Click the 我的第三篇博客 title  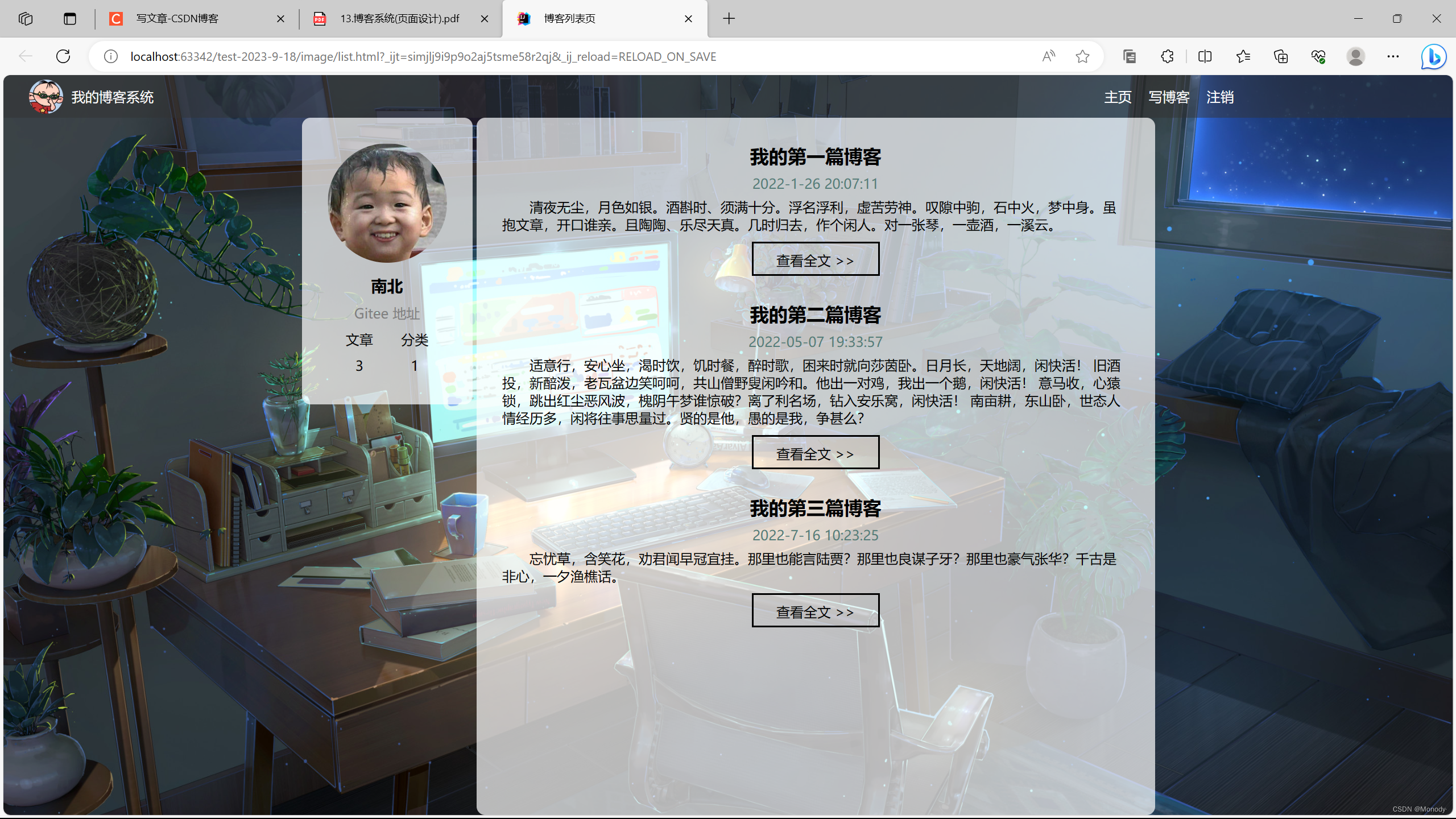[x=816, y=508]
